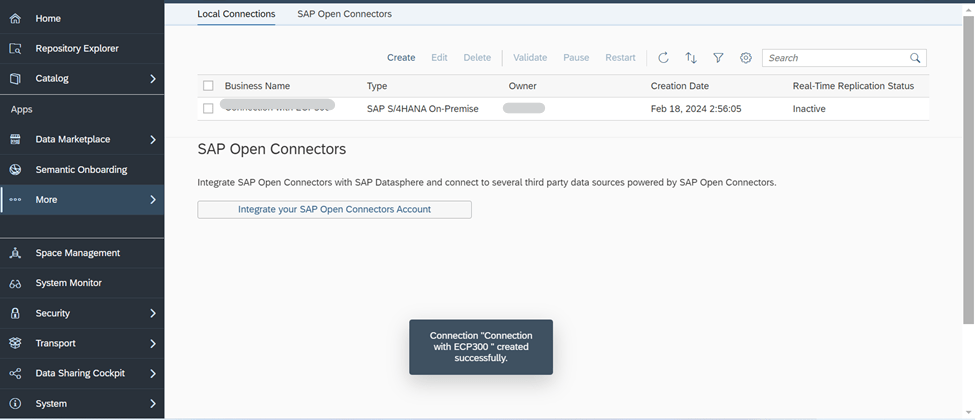Expand the Catalog submenu arrow
975x420 pixels.
(x=153, y=78)
